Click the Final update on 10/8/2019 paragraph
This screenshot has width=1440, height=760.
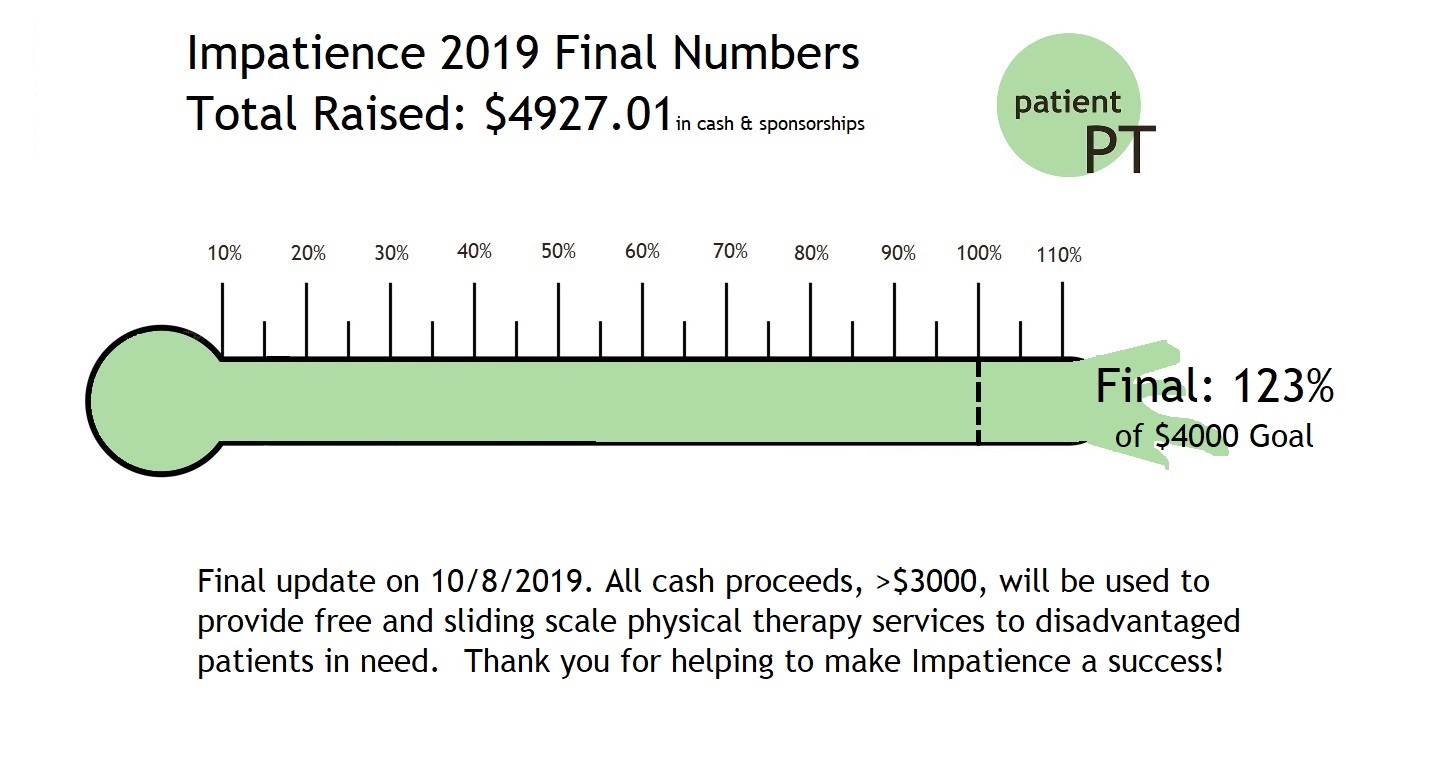718,622
